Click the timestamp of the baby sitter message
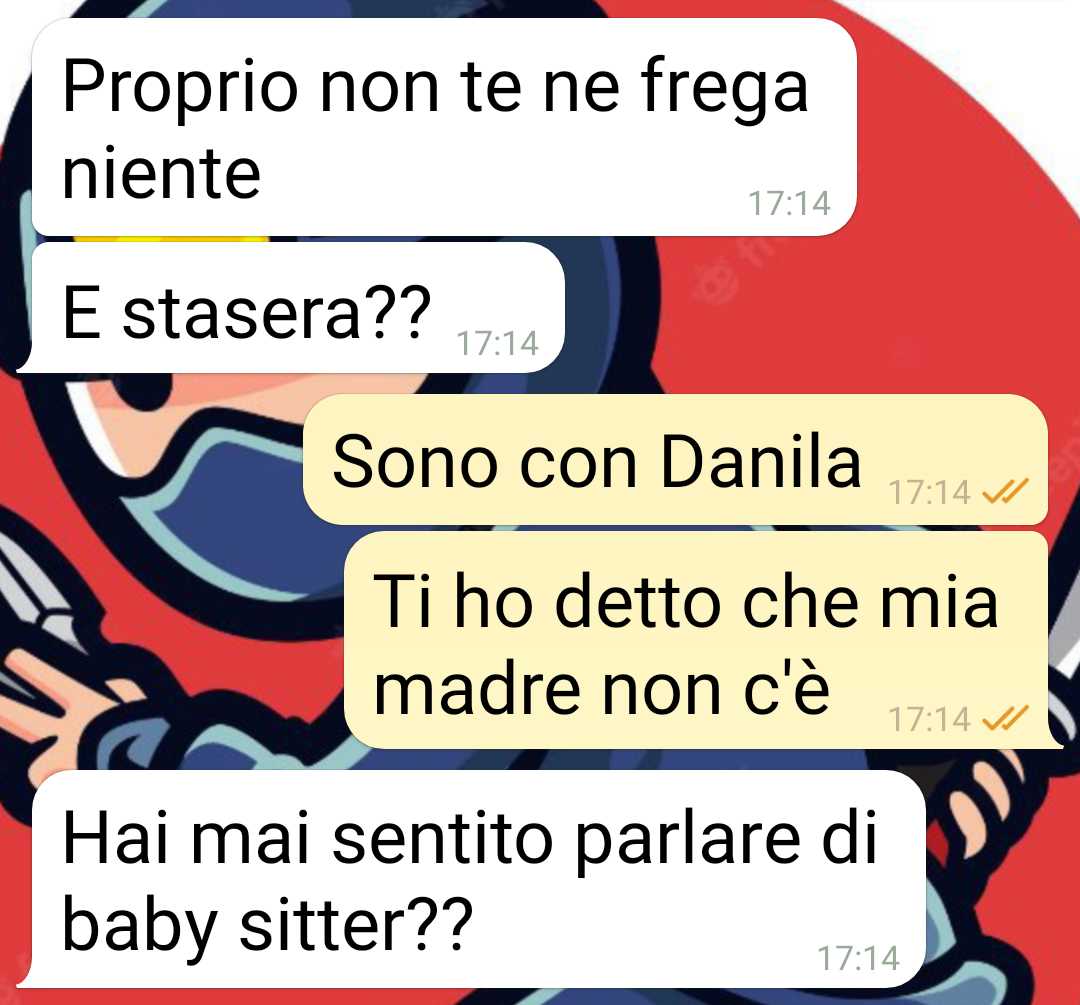Screen dimensions: 1080x1005 coord(858,958)
